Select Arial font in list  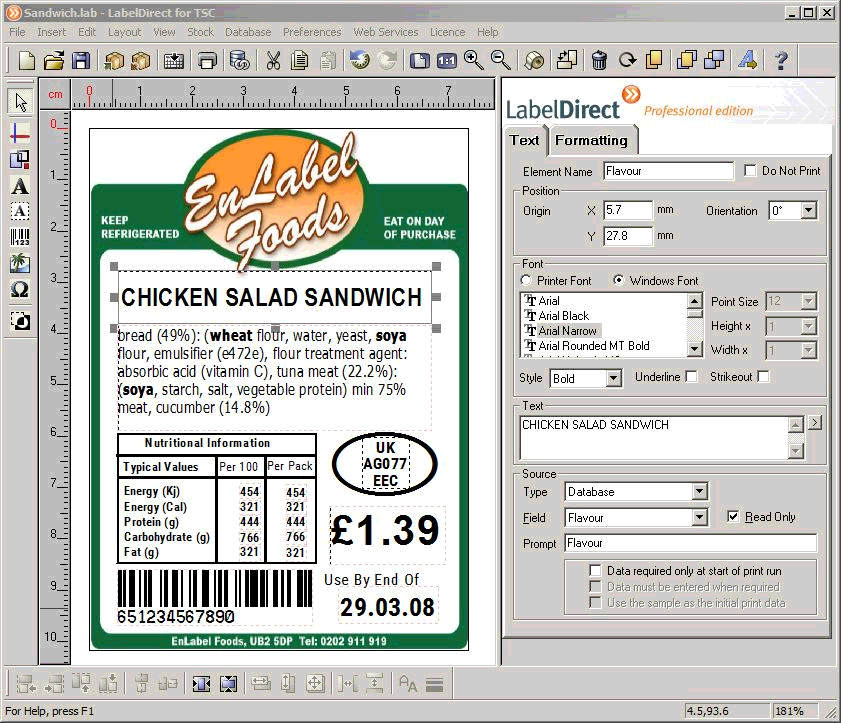coord(549,301)
